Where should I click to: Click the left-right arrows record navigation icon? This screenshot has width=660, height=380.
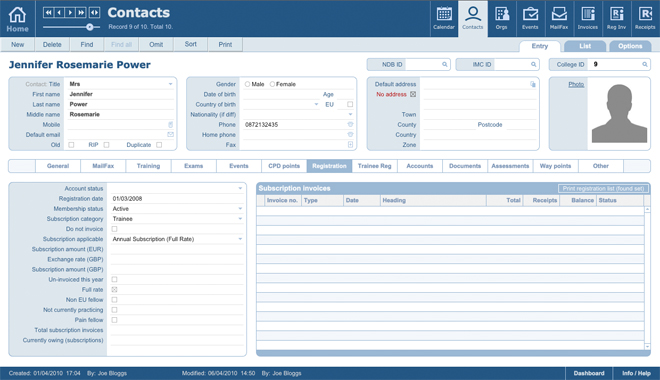pyautogui.click(x=95, y=13)
